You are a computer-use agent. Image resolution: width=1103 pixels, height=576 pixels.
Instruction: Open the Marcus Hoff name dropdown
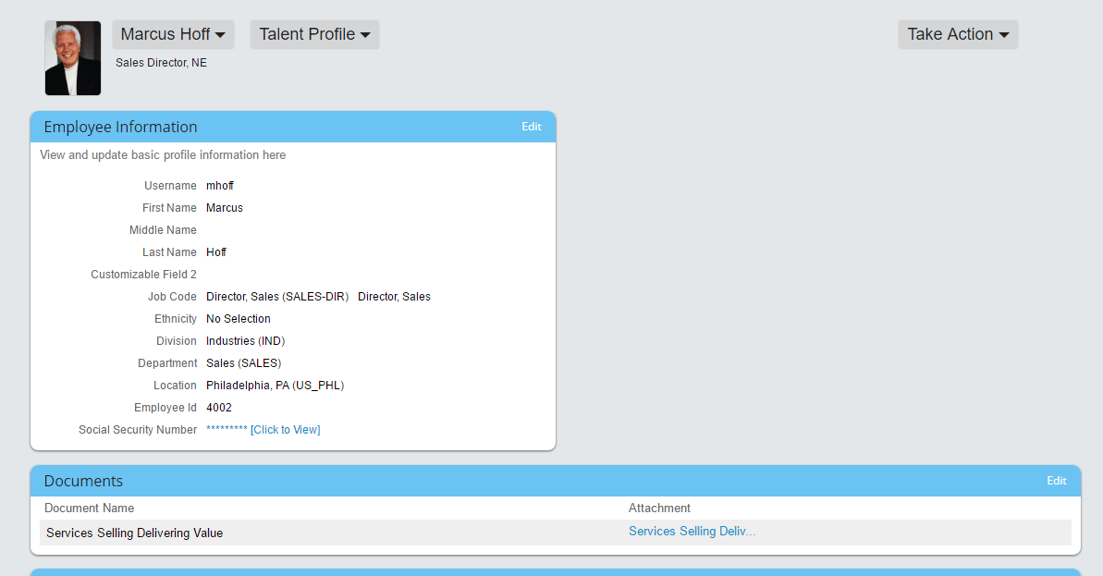(172, 33)
